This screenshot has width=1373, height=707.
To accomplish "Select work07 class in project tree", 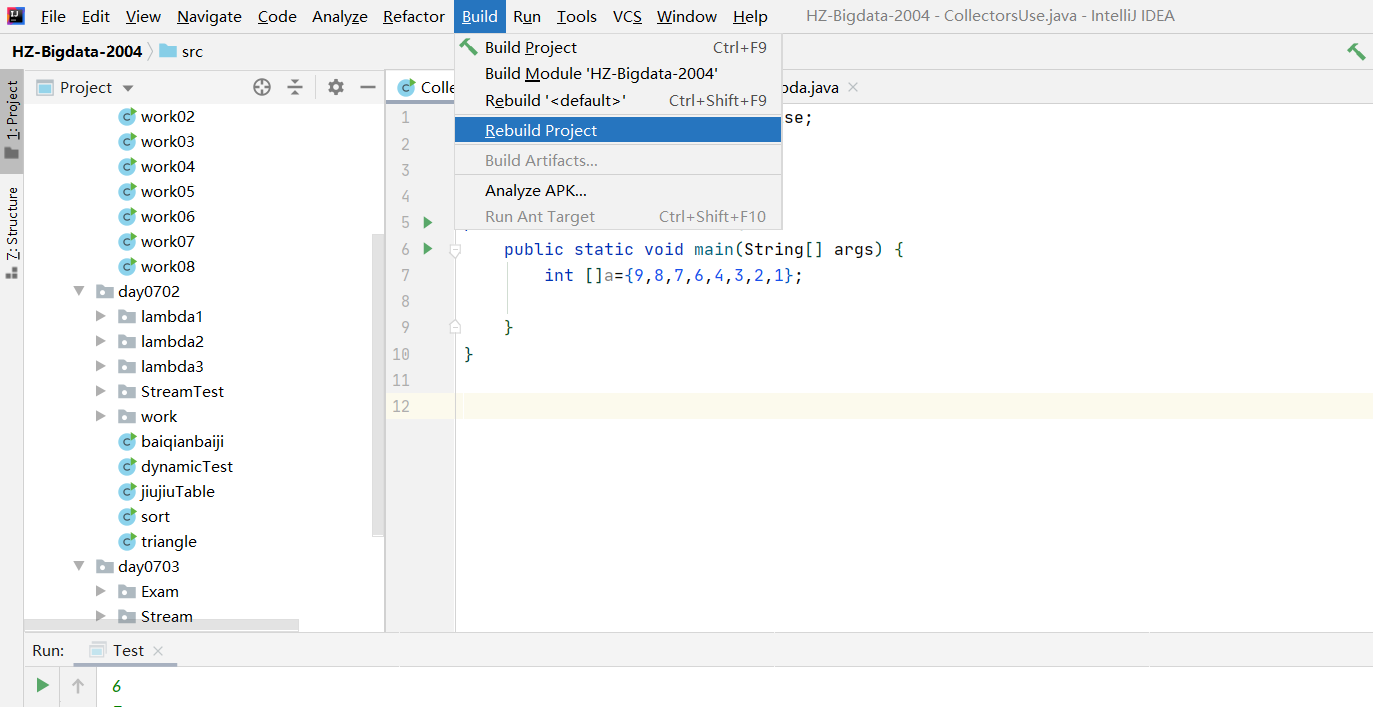I will tap(157, 241).
